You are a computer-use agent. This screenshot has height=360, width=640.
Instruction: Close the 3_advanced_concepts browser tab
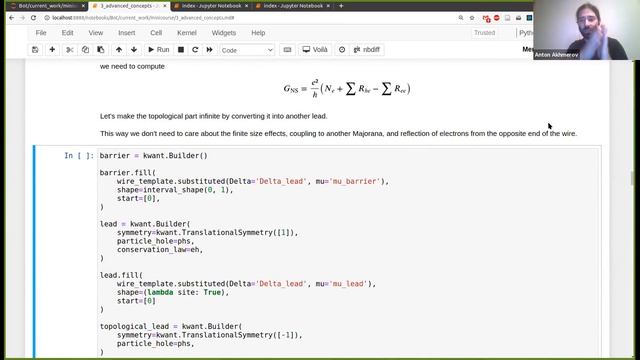165,6
